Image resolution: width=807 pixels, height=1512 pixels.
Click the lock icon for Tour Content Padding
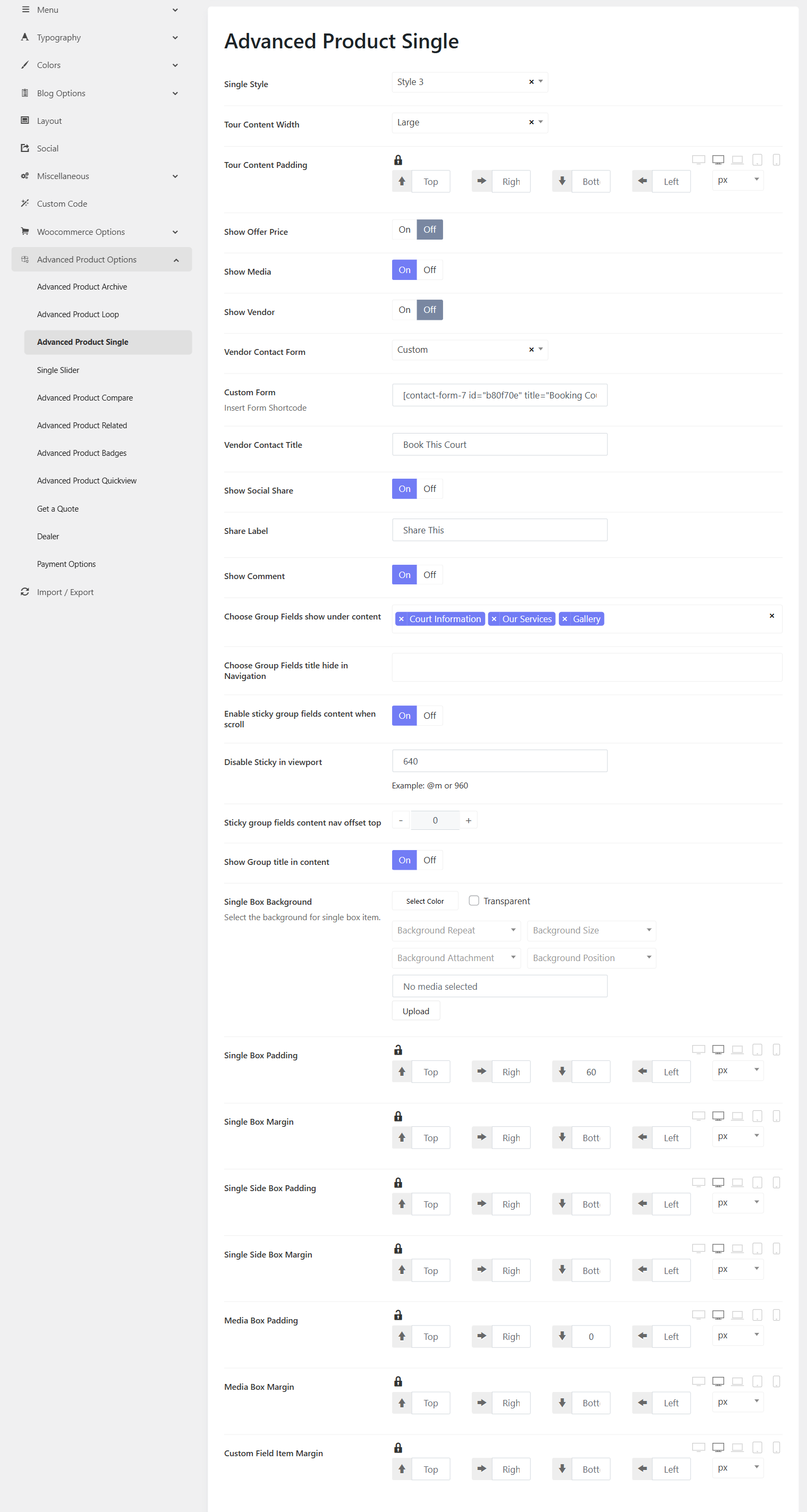[398, 160]
